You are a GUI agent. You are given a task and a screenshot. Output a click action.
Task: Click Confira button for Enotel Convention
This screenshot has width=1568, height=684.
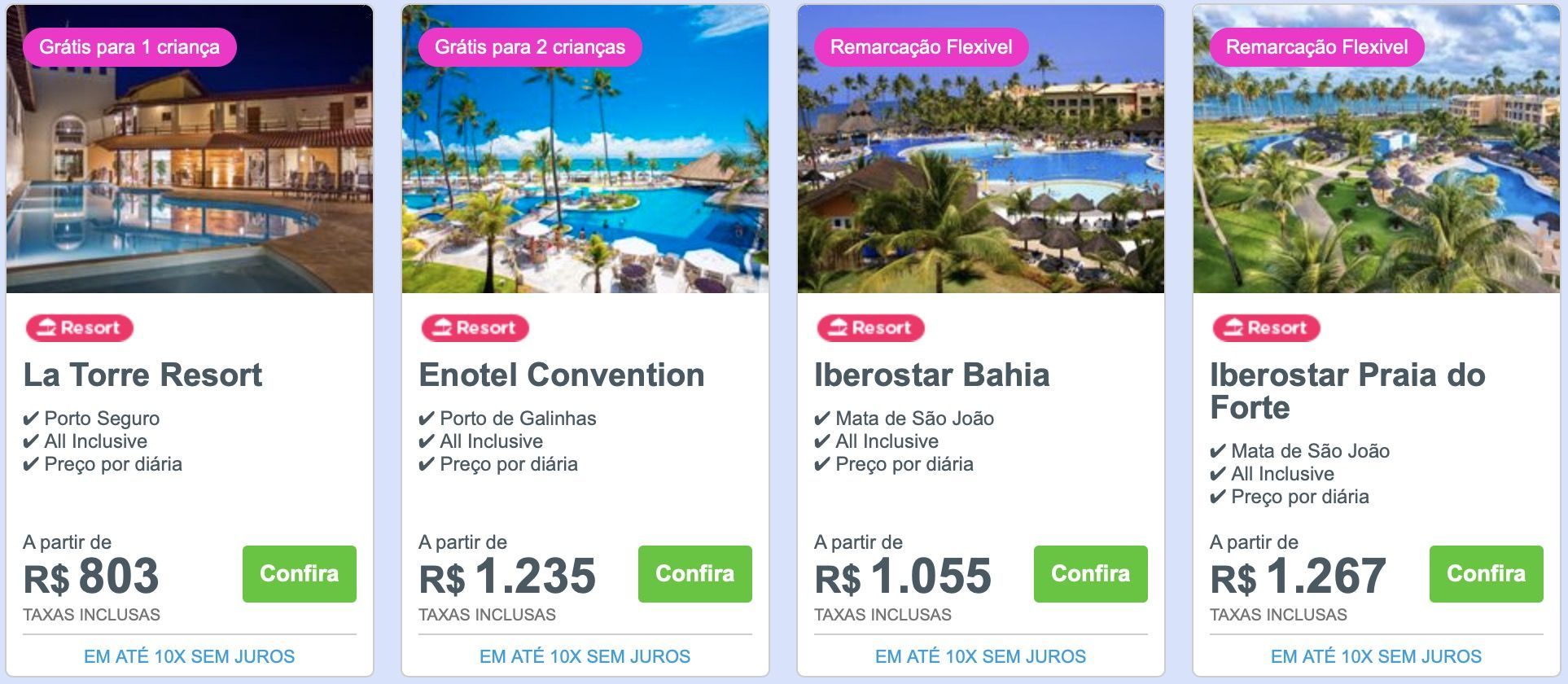click(695, 574)
